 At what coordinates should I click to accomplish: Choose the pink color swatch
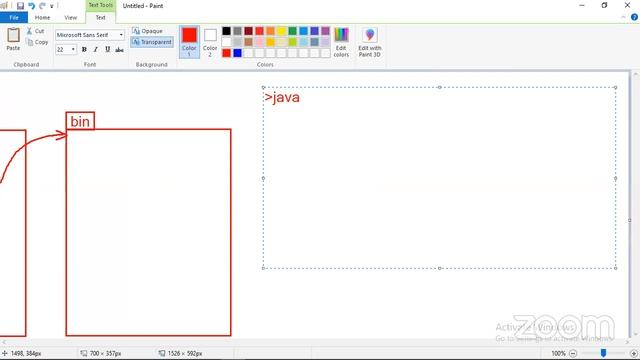tap(260, 42)
